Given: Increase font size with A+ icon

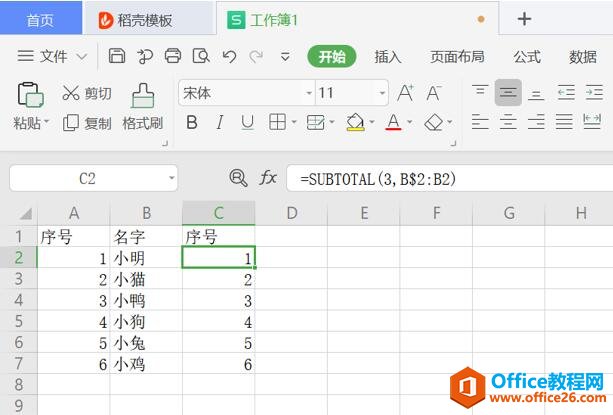Looking at the screenshot, I should click(x=405, y=93).
